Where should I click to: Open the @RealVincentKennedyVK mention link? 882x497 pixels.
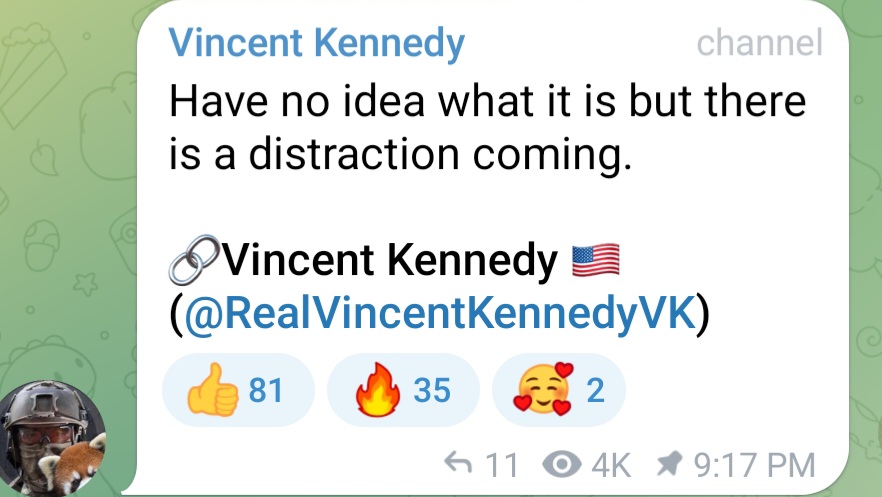439,312
